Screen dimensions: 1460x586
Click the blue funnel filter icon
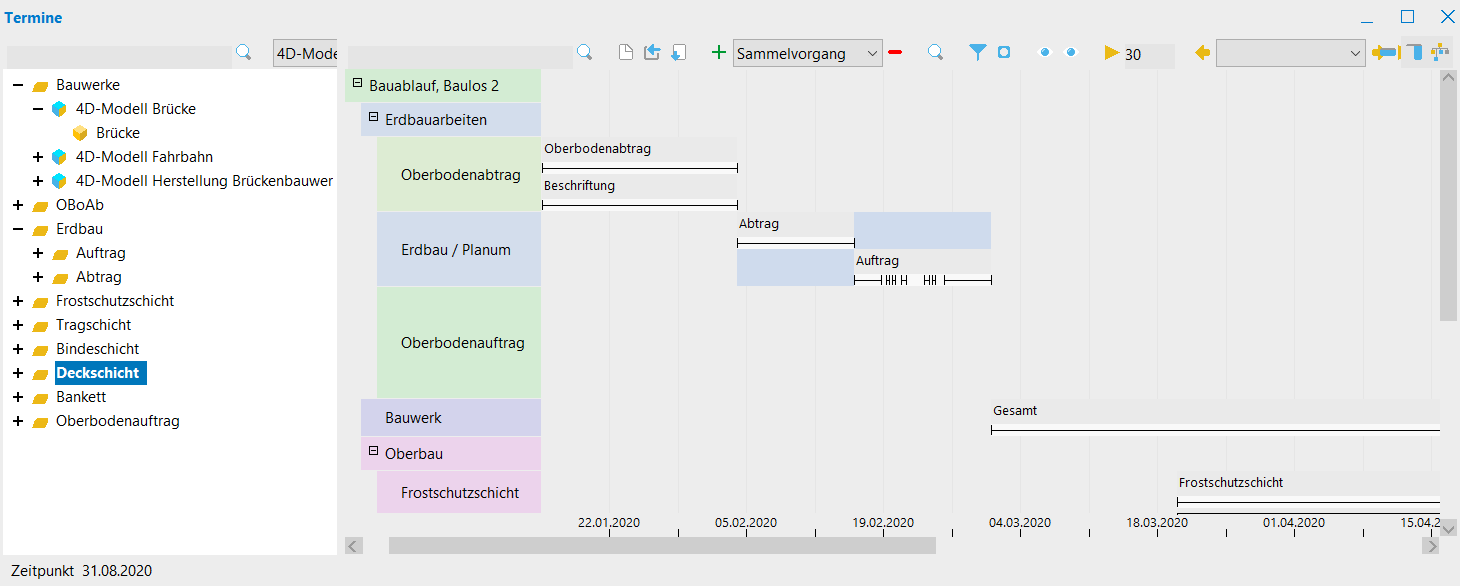coord(977,53)
